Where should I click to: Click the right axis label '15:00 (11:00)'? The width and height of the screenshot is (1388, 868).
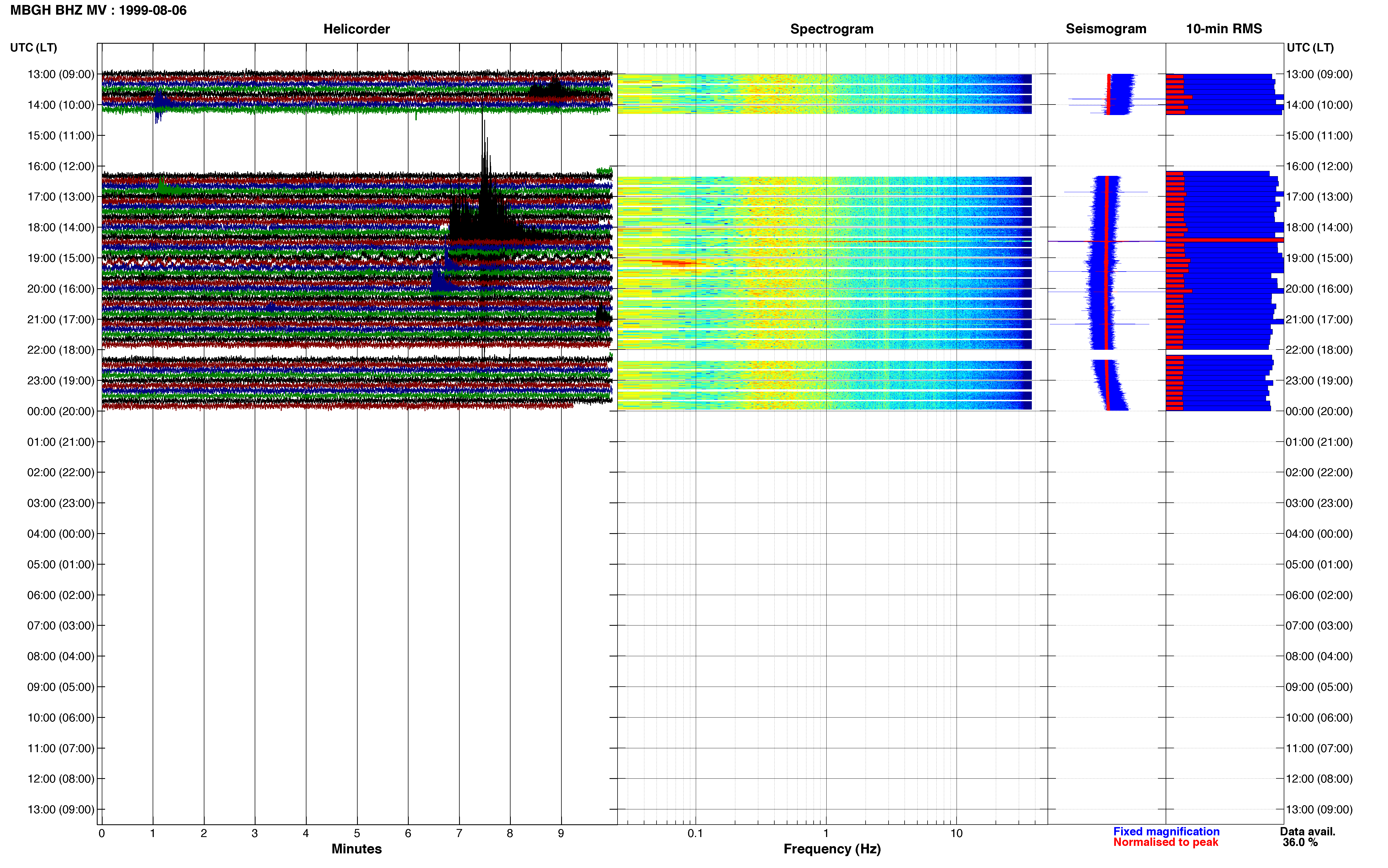1319,135
